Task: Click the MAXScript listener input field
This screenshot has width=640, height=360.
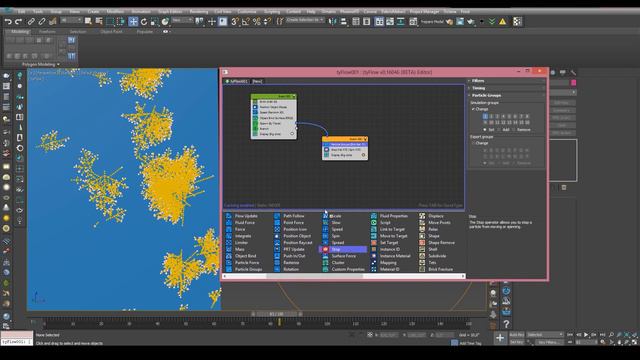Action: (x=16, y=342)
